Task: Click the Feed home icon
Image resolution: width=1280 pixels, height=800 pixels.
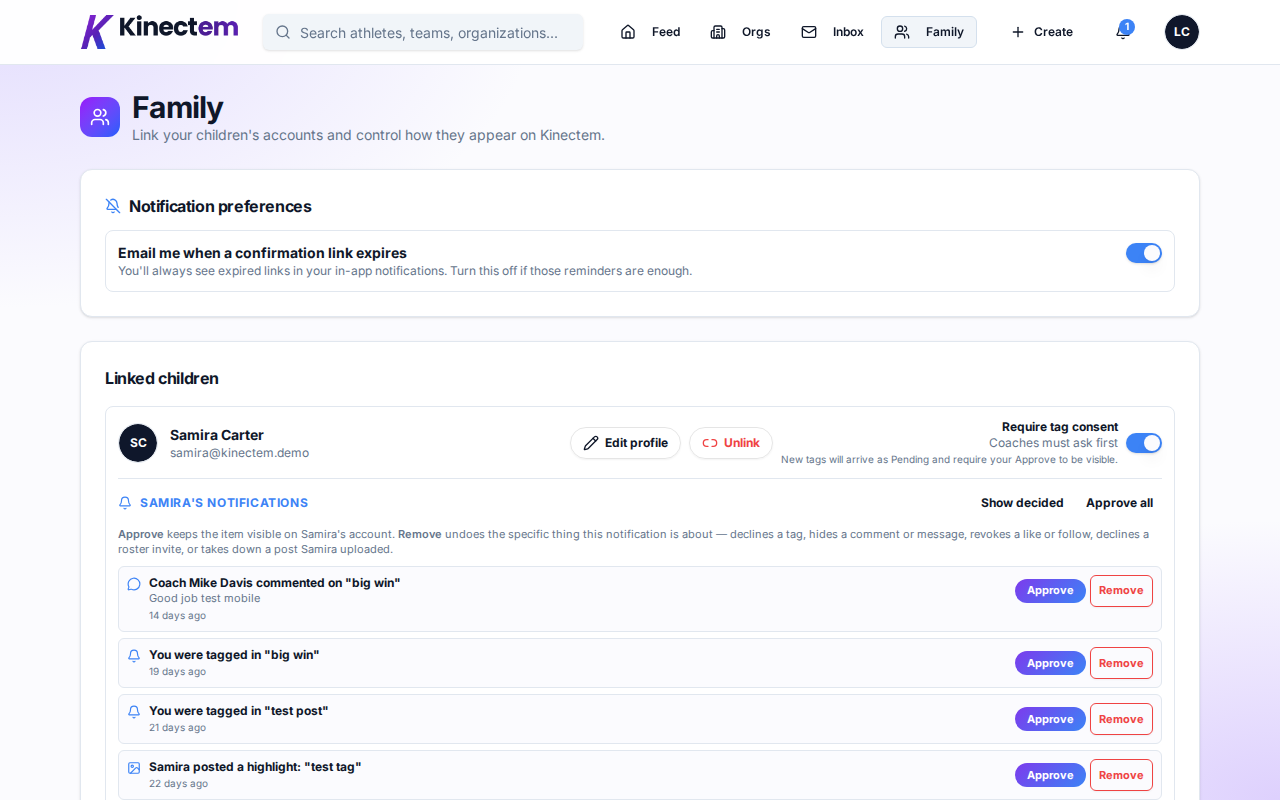Action: (x=628, y=32)
